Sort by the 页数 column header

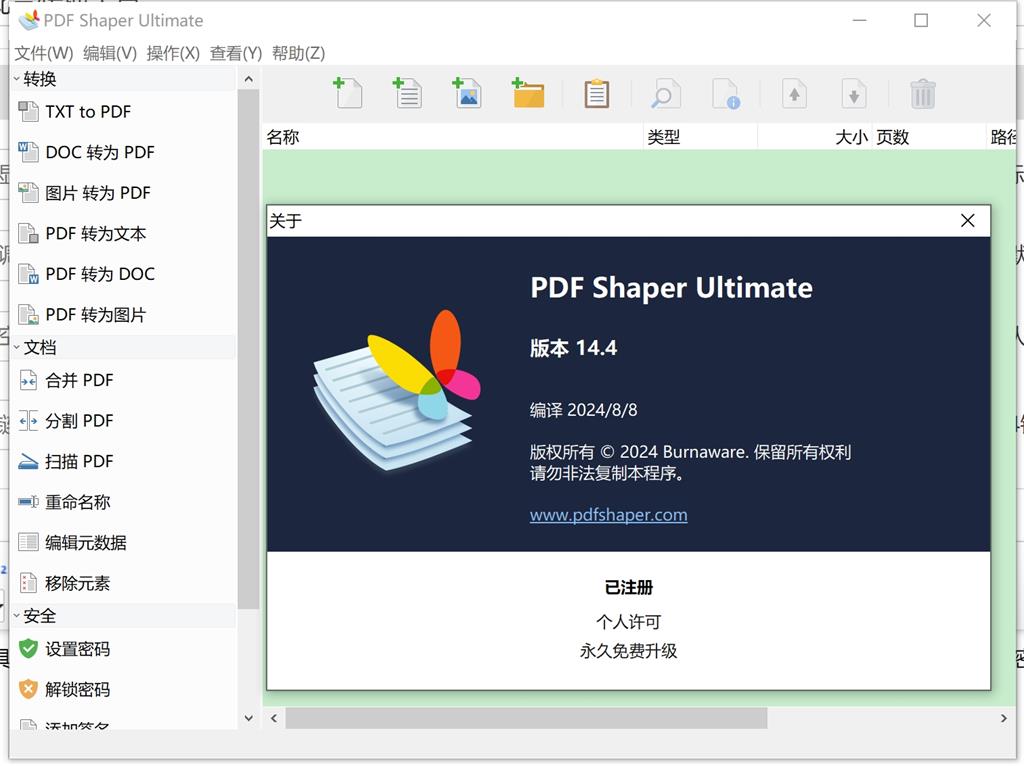pyautogui.click(x=929, y=137)
